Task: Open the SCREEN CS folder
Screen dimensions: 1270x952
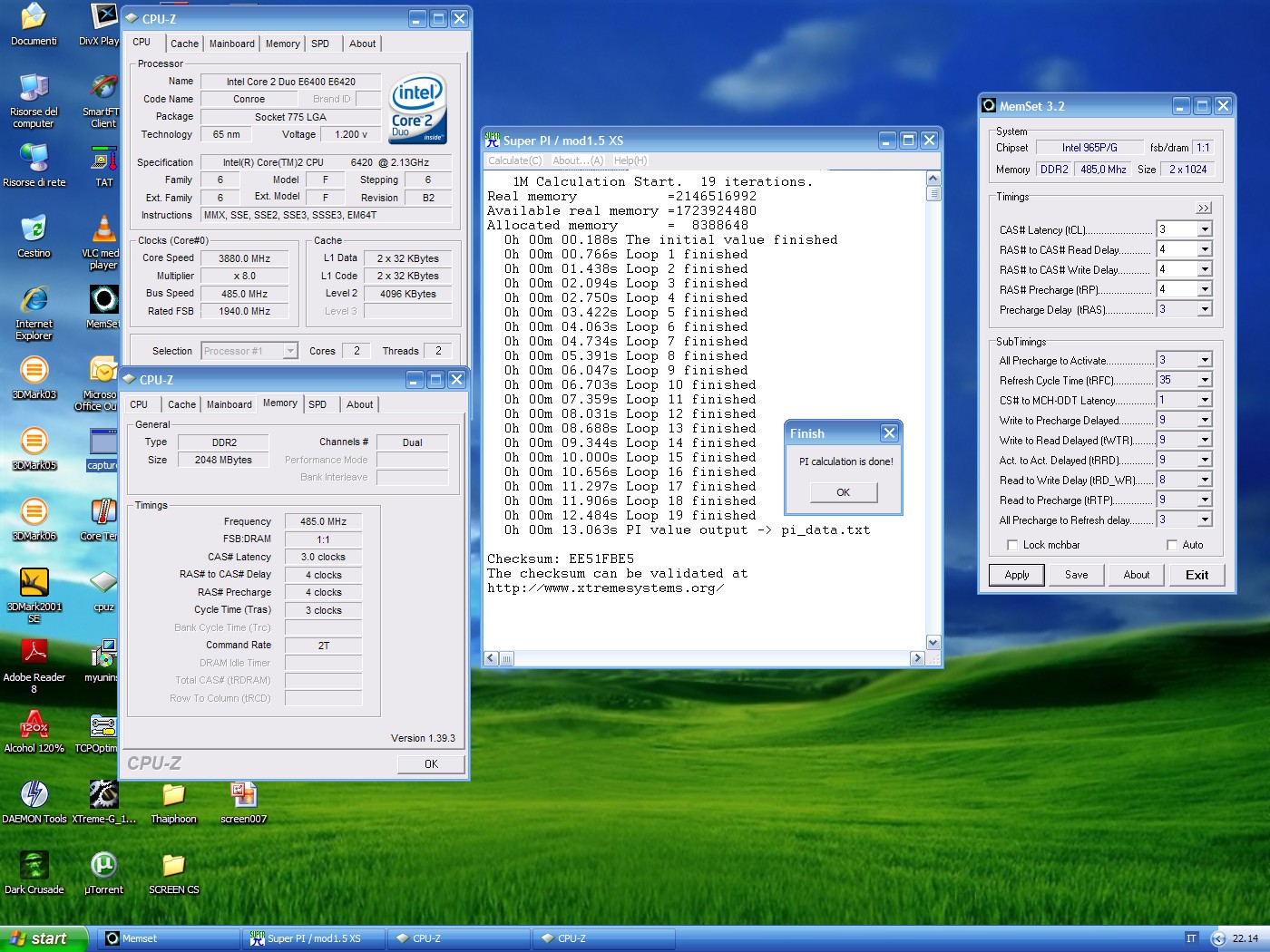Action: coord(173,872)
